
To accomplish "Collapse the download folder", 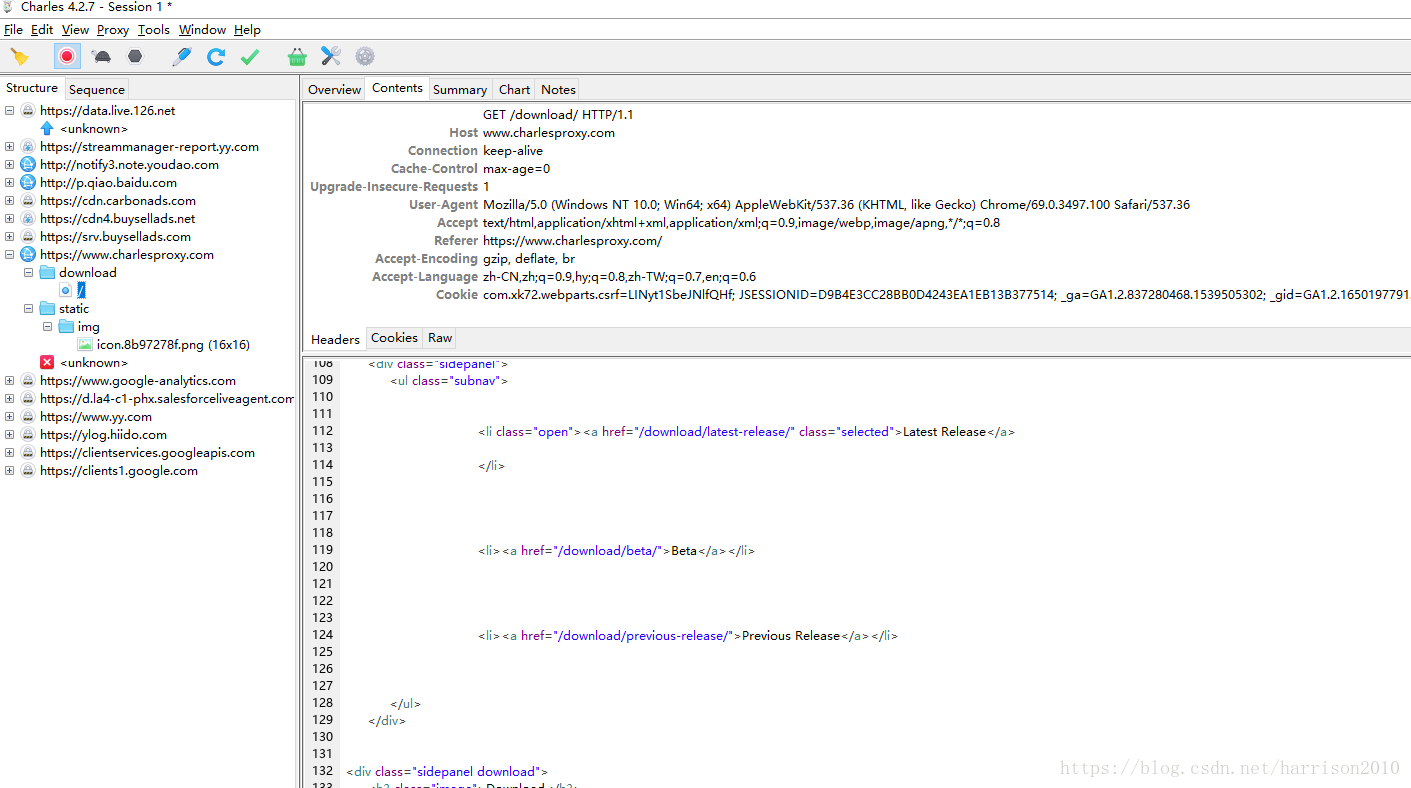I will click(28, 273).
